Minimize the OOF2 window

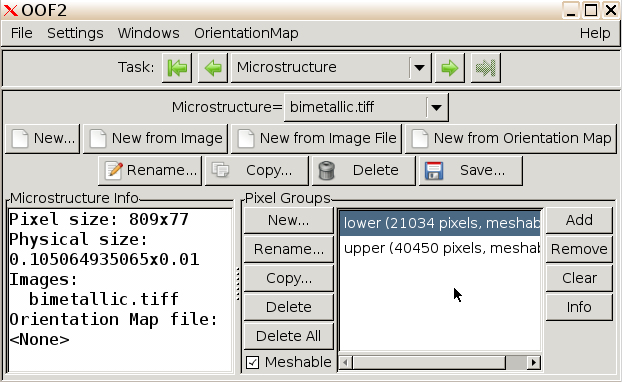(571, 10)
